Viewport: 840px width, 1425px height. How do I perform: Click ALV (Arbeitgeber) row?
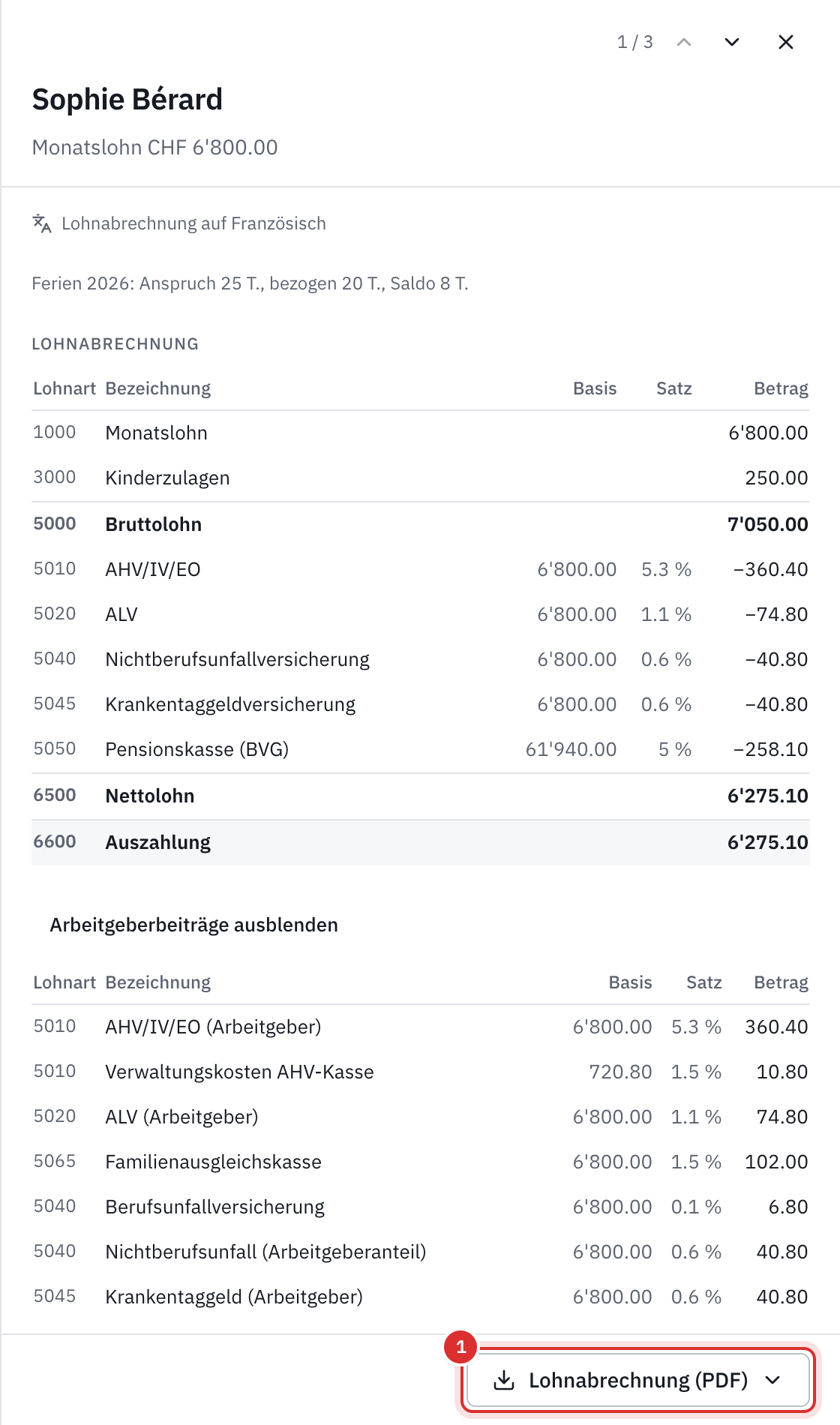coord(421,1117)
